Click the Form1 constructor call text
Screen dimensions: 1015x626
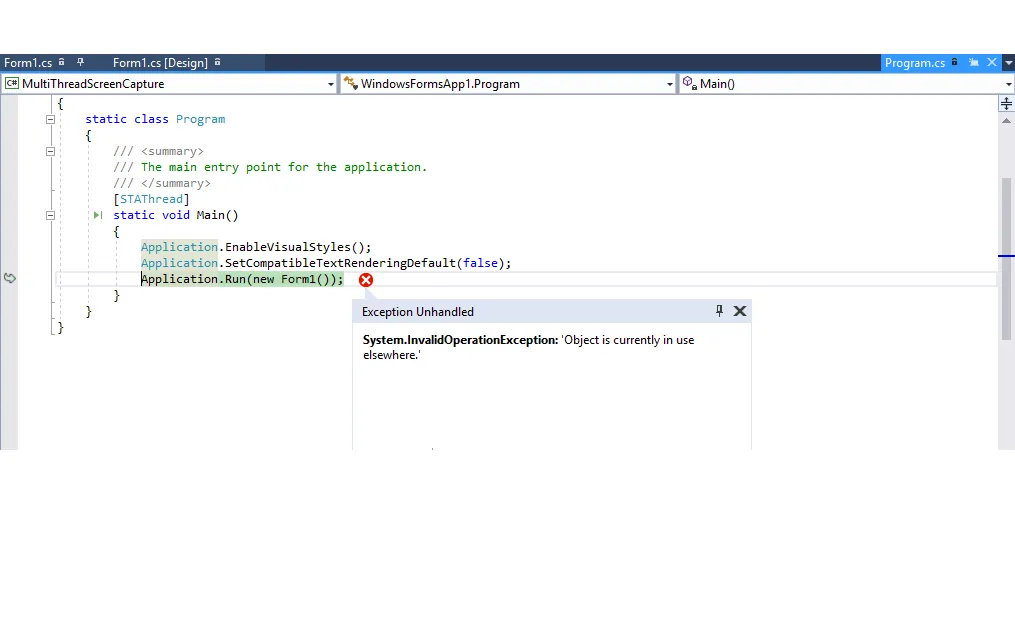tap(305, 279)
